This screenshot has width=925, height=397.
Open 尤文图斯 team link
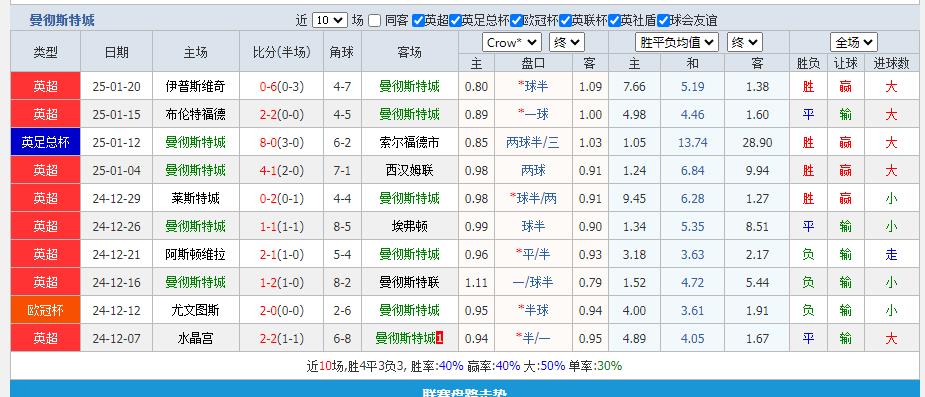click(x=195, y=310)
